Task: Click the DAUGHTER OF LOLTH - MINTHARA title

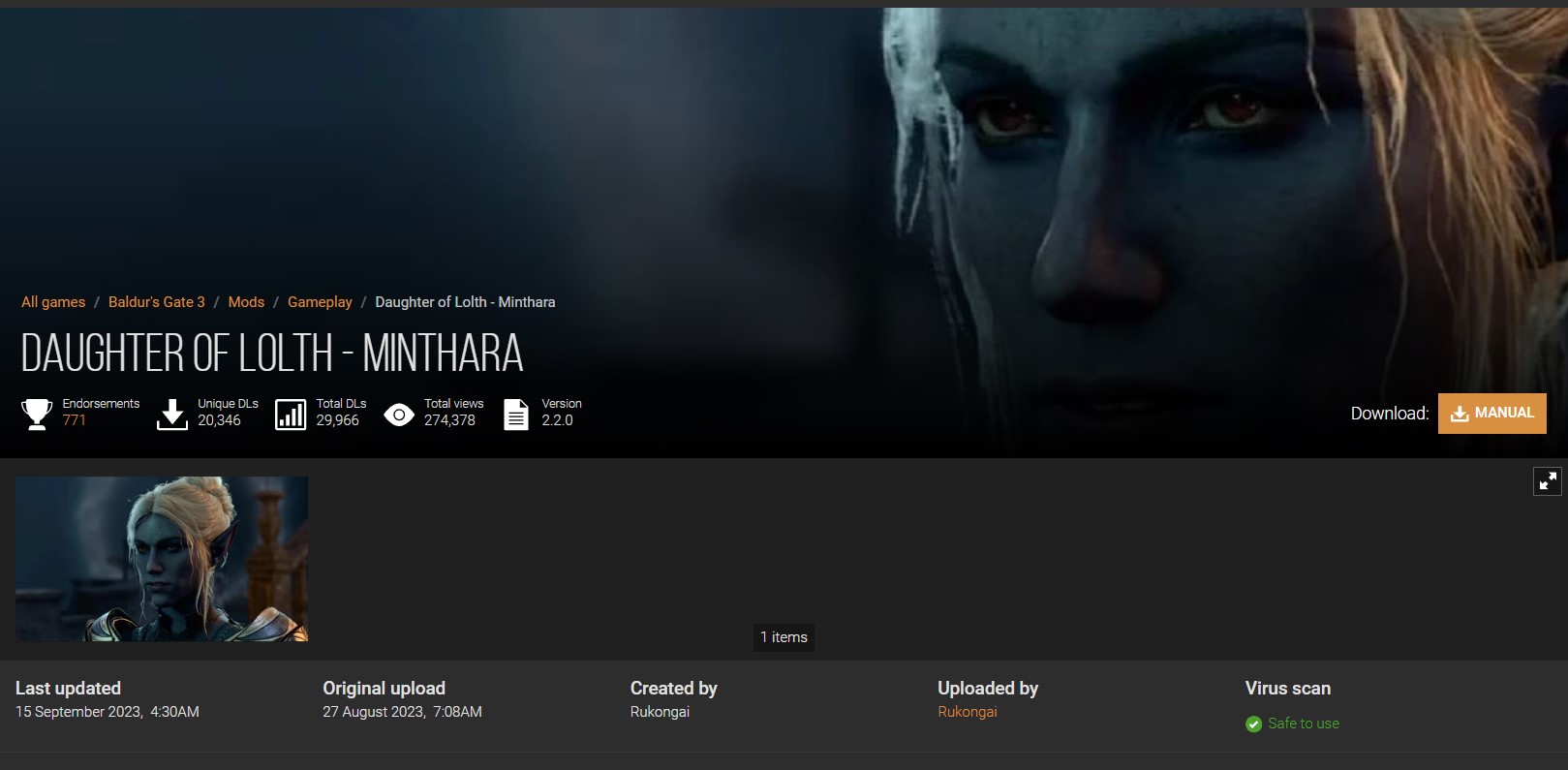Action: pos(272,354)
